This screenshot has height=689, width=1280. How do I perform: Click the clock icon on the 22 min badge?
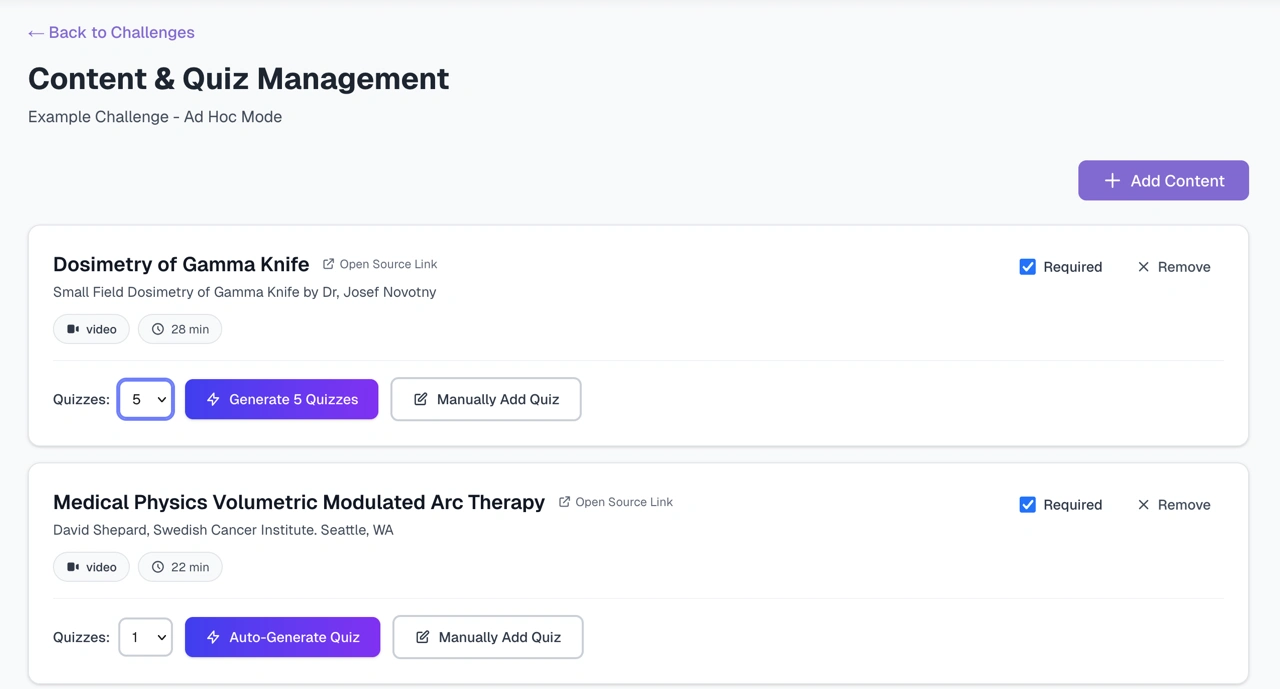coord(158,567)
